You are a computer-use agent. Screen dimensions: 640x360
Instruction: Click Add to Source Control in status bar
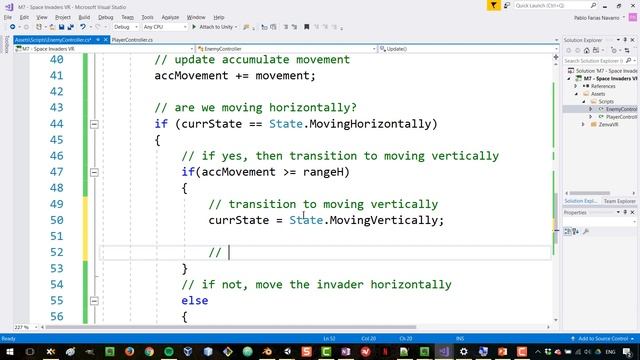point(602,339)
